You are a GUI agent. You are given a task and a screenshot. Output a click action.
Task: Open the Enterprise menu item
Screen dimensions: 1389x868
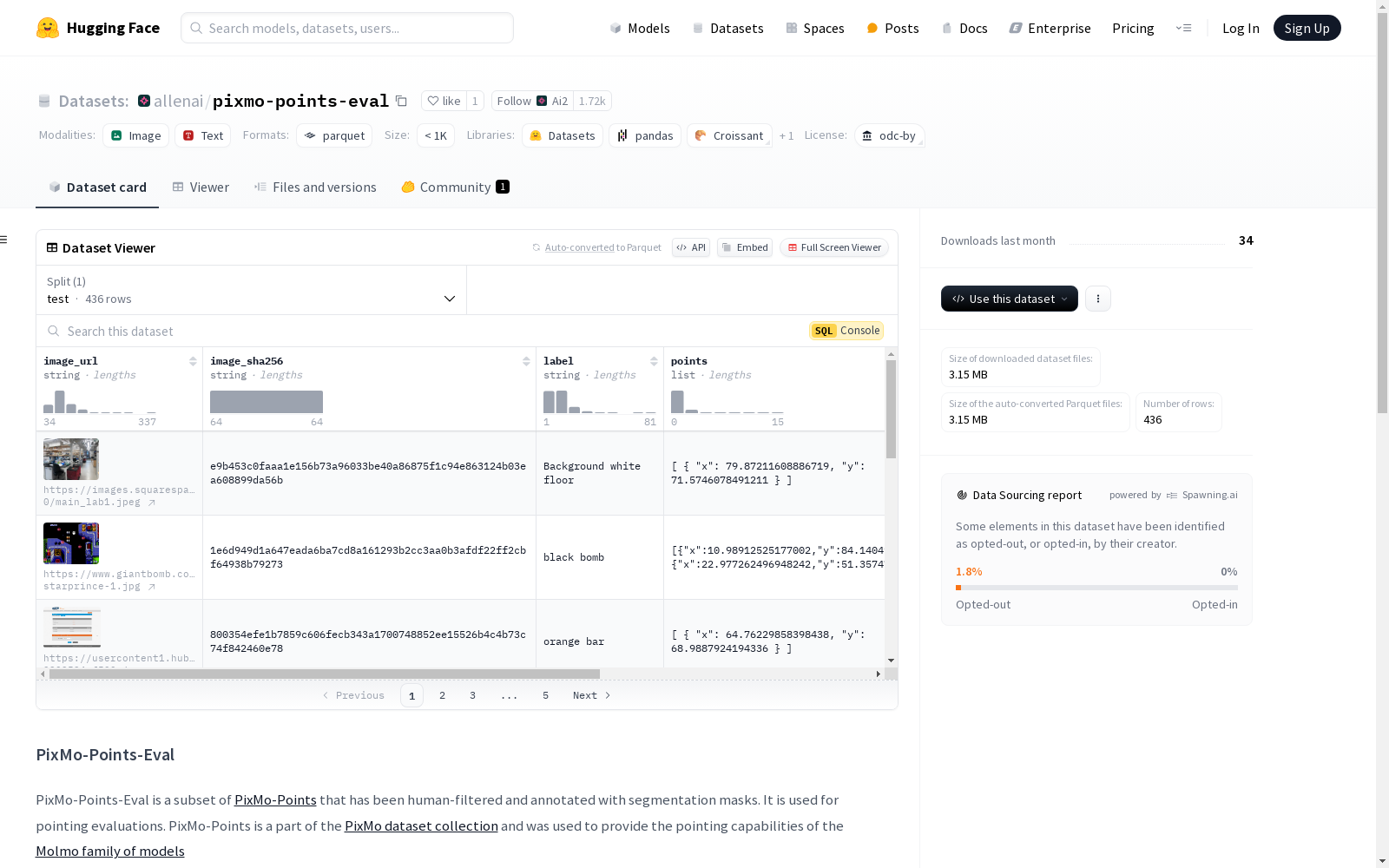coord(1050,28)
